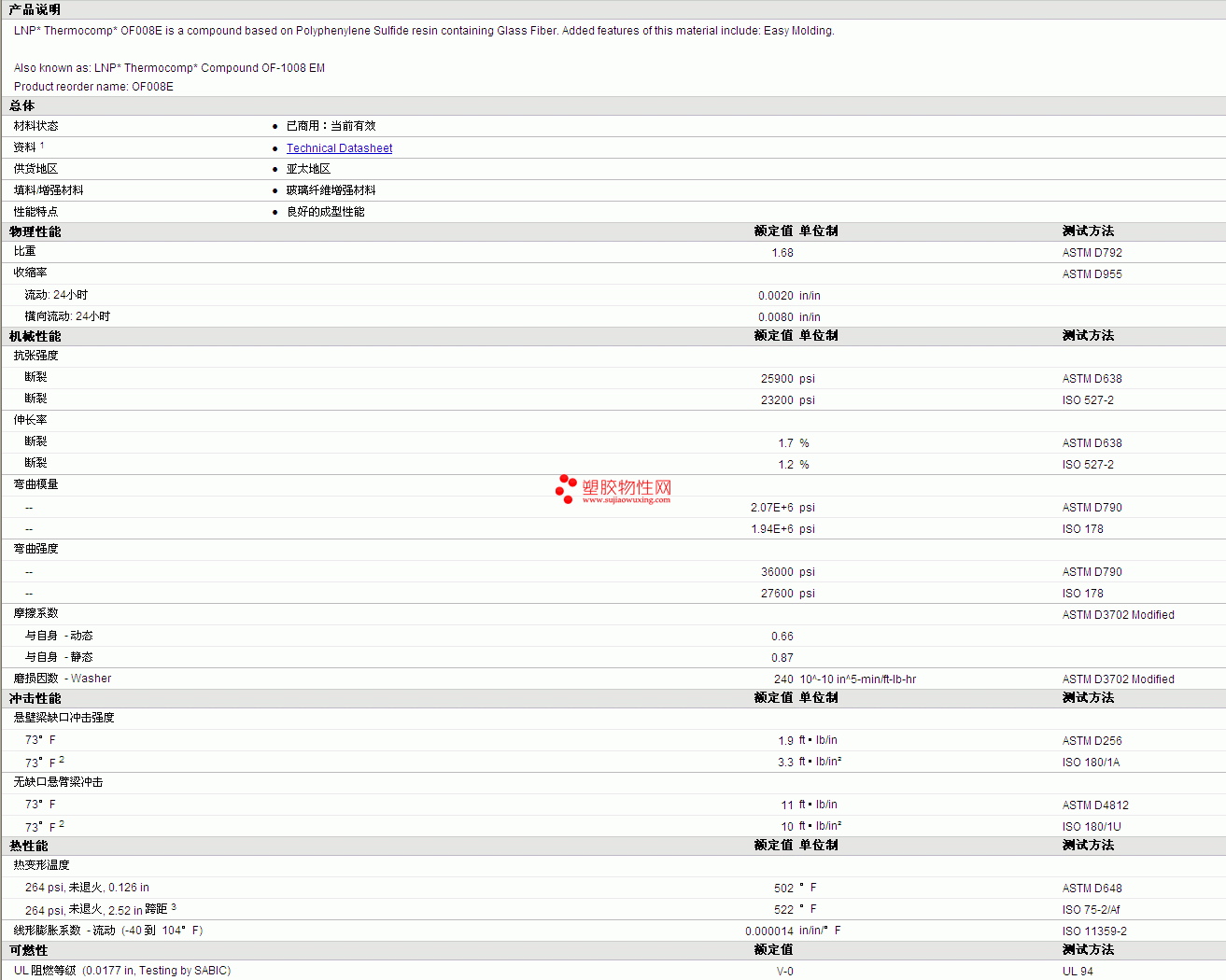Viewport: 1226px width, 980px height.
Task: Click the "10^-10 in^5-min/ft-lb-hr" unit
Action: click(858, 679)
